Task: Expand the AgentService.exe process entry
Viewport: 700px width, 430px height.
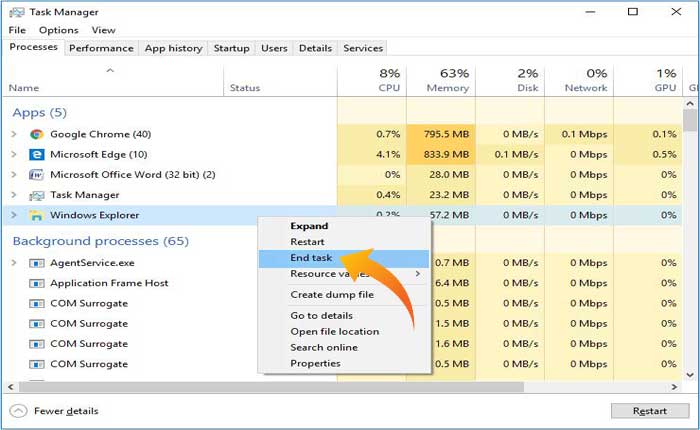Action: 14,263
